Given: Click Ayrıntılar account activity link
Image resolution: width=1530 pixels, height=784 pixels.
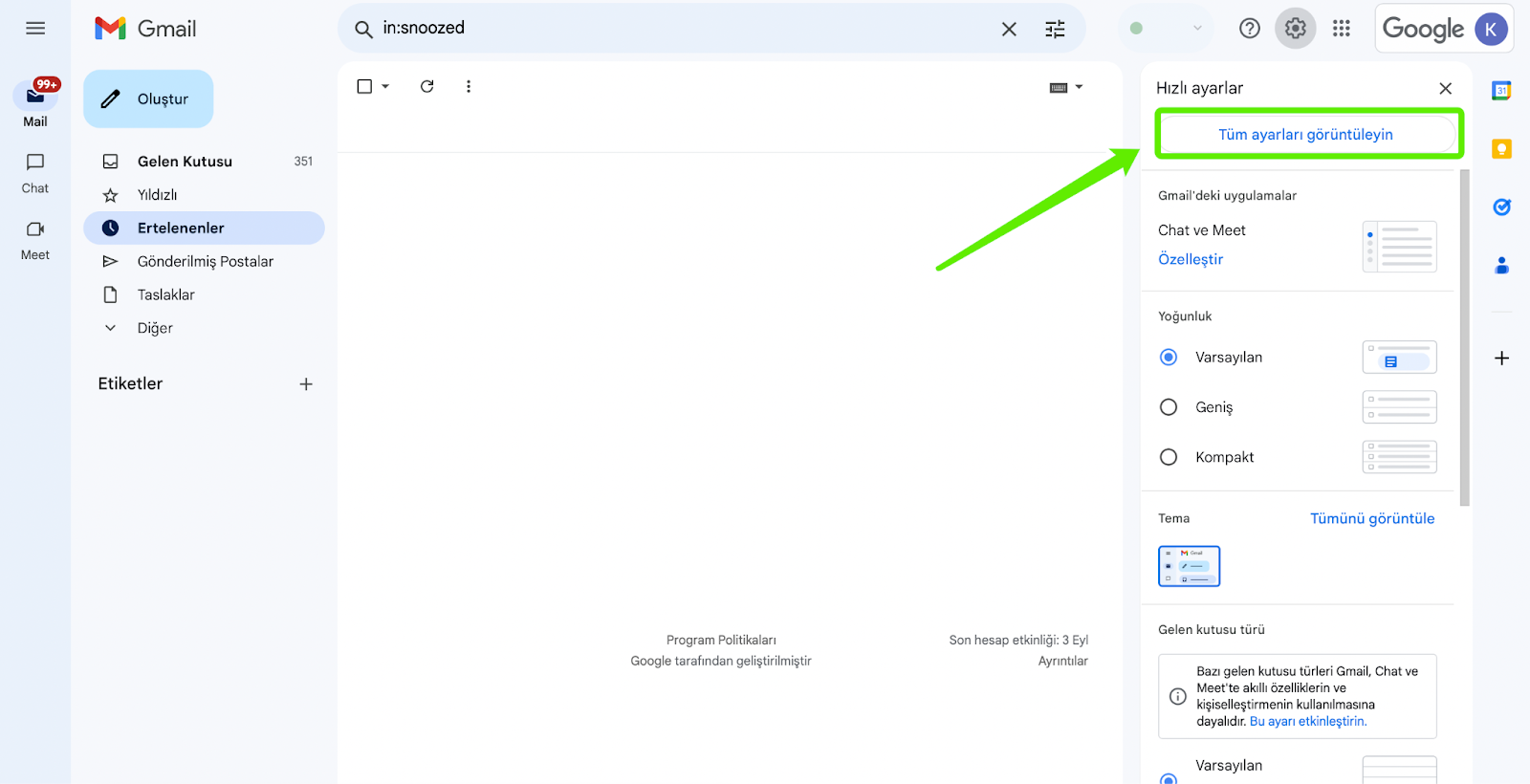Looking at the screenshot, I should coord(1063,662).
